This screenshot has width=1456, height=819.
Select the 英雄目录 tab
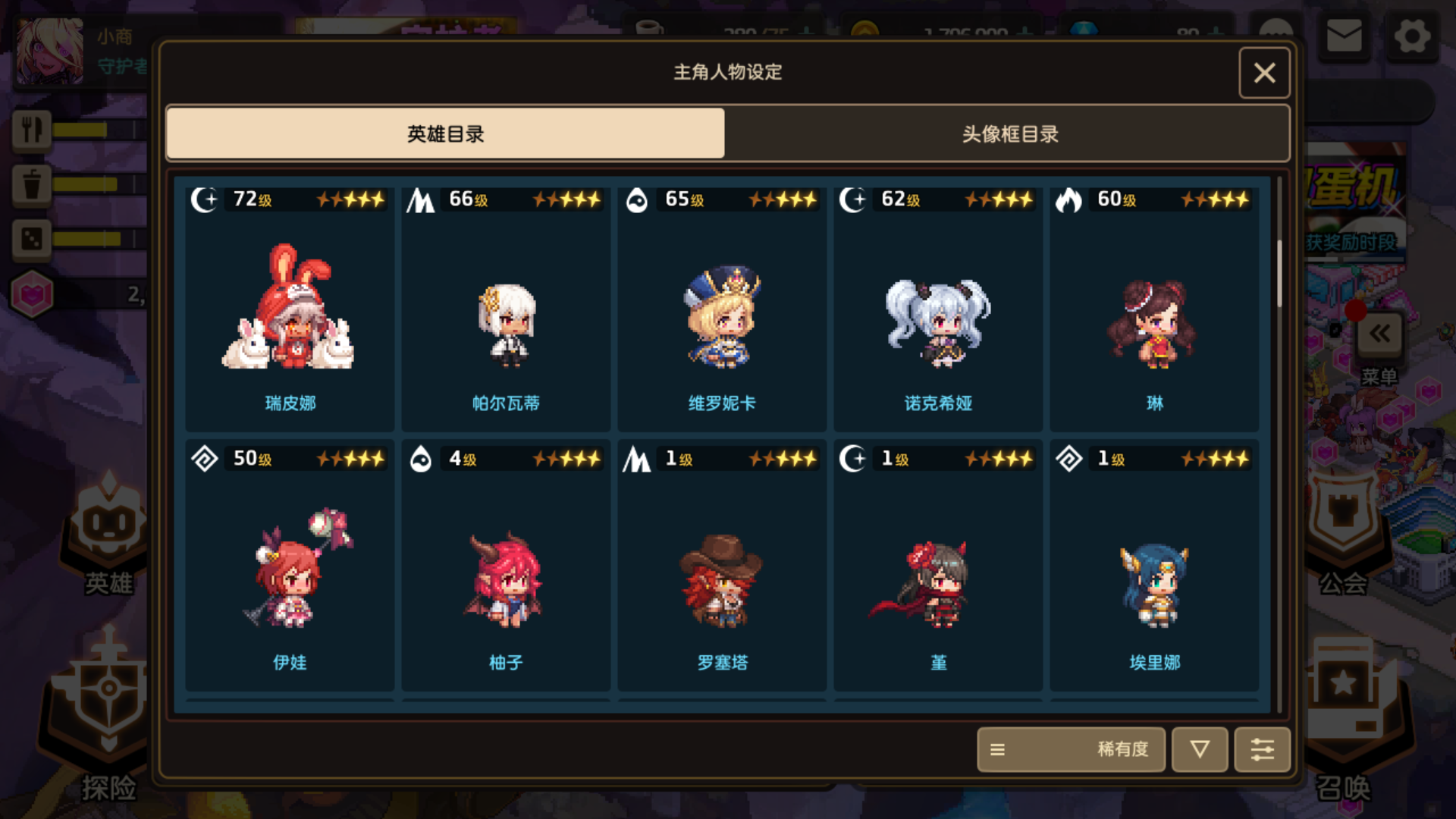[446, 134]
